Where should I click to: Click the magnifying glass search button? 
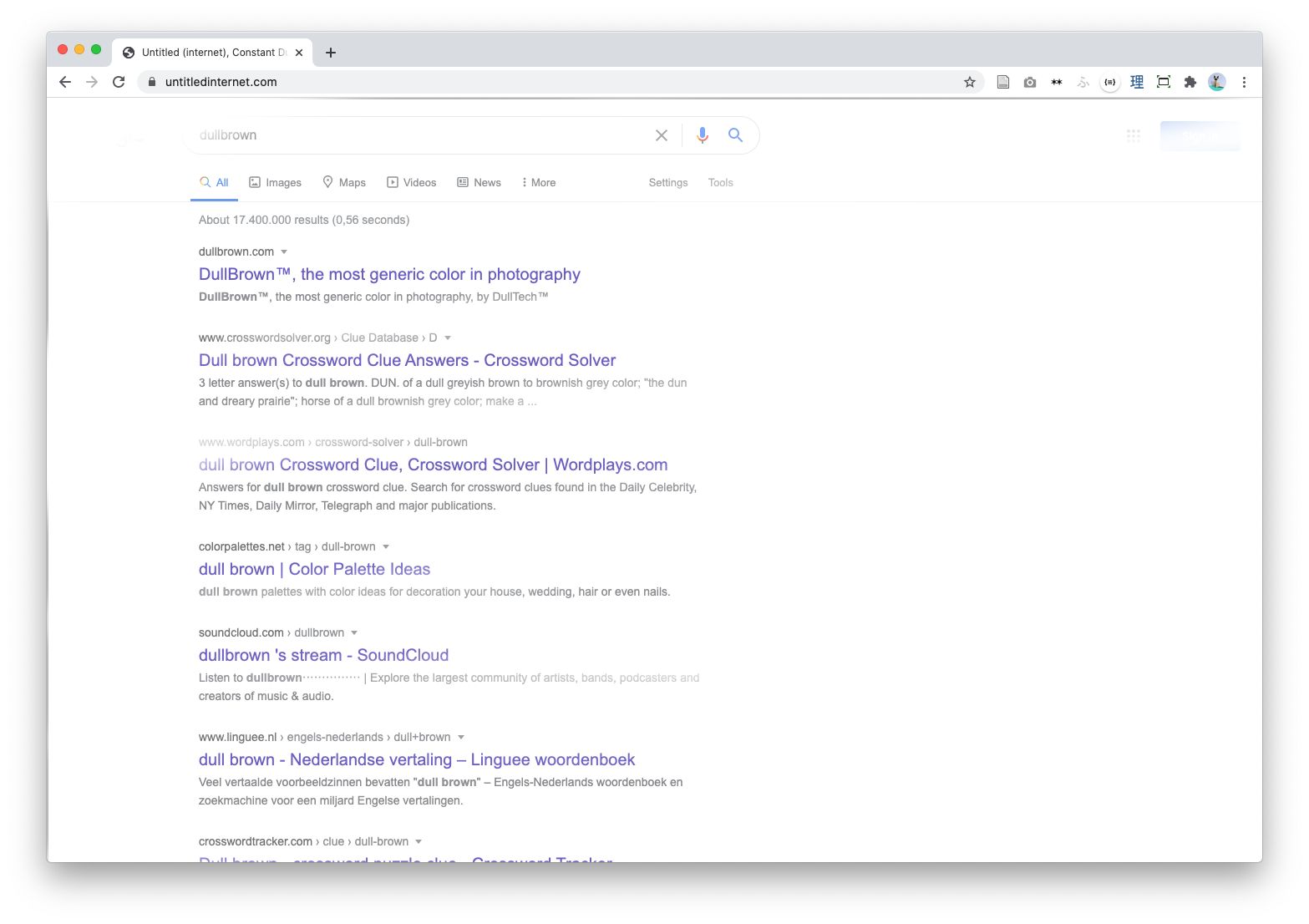click(735, 135)
